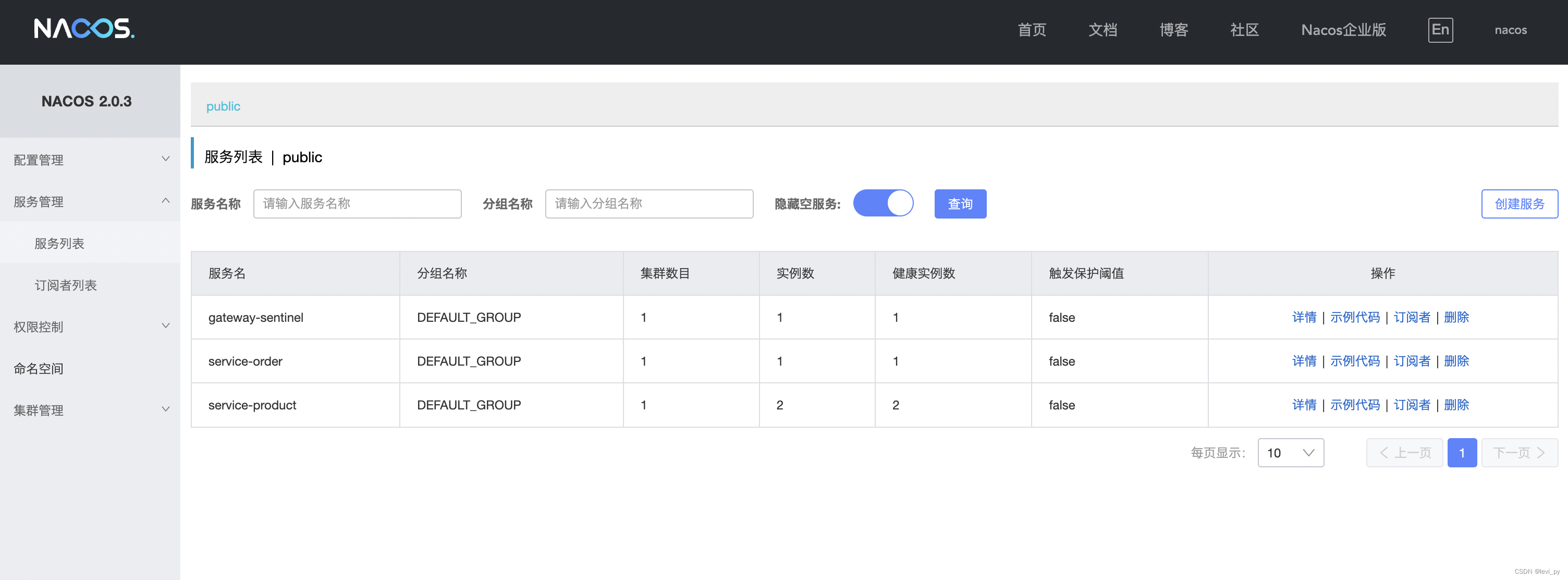This screenshot has height=580, width=1568.
Task: Click the 查询 button
Action: tap(960, 203)
